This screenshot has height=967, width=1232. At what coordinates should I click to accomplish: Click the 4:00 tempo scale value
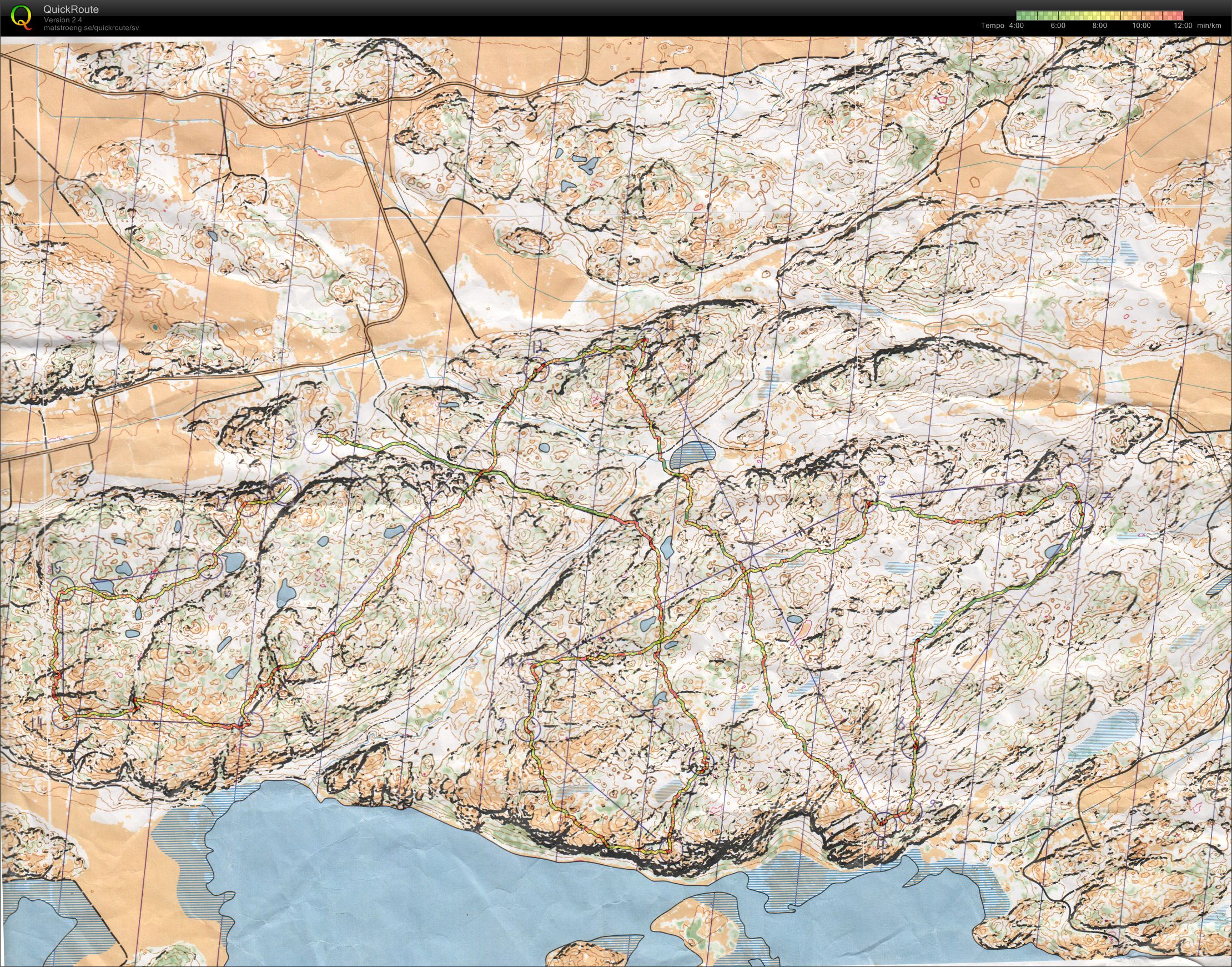[x=1016, y=26]
